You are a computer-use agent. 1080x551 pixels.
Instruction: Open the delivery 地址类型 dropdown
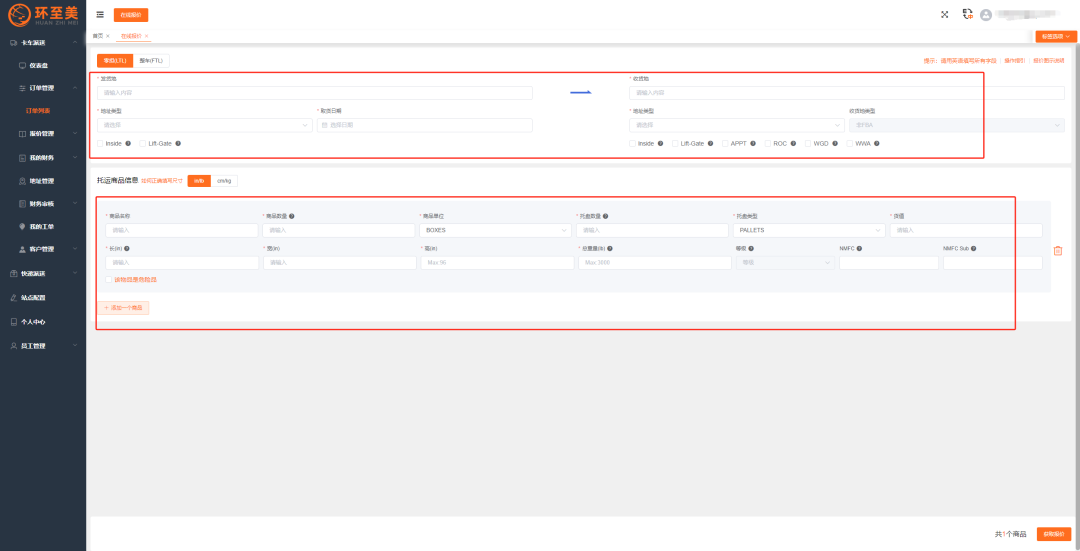pyautogui.click(x=736, y=125)
